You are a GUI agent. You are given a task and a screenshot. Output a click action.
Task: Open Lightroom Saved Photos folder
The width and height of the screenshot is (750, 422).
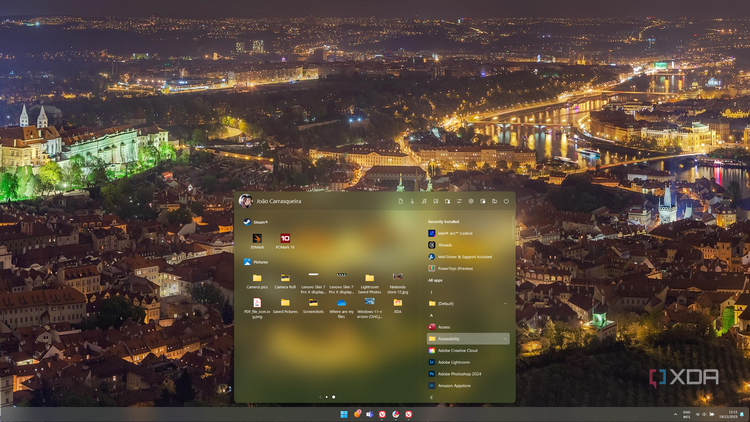coord(369,283)
